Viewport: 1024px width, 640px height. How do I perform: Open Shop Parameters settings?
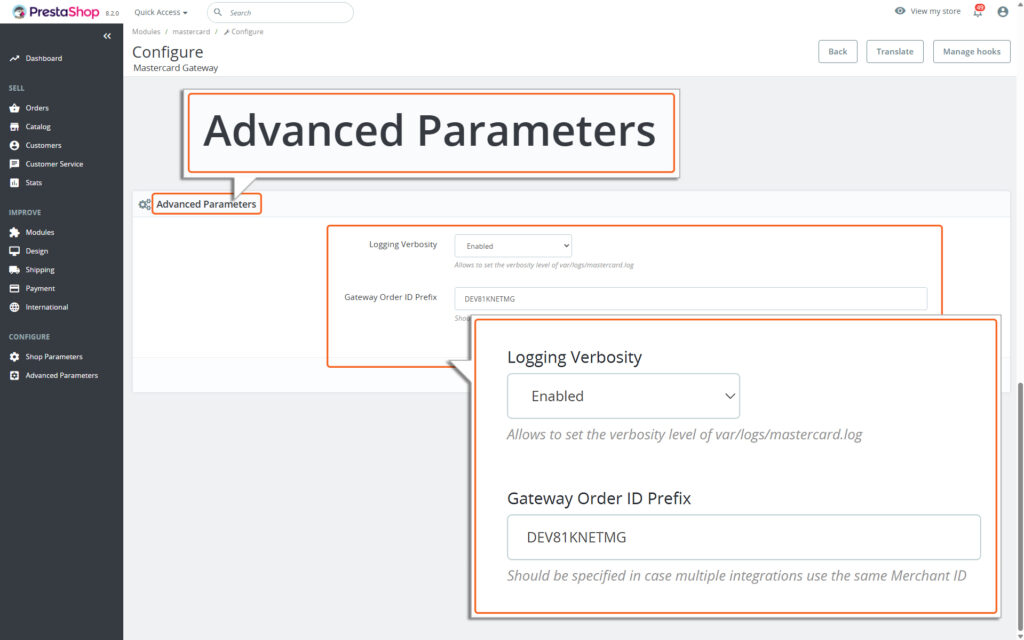point(52,356)
